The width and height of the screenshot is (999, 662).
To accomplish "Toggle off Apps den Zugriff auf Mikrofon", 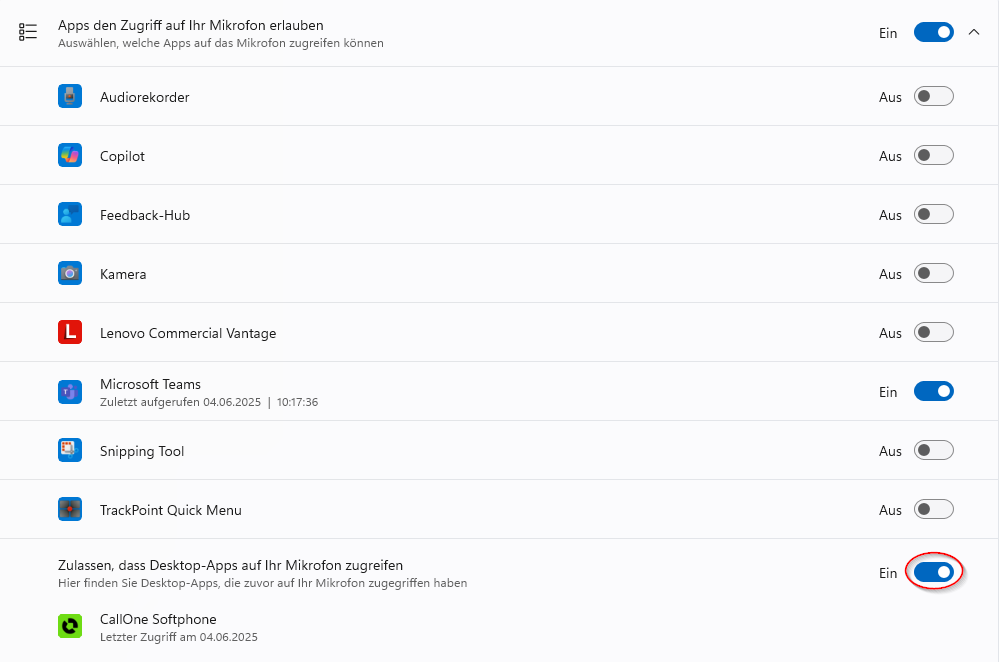I will [933, 32].
